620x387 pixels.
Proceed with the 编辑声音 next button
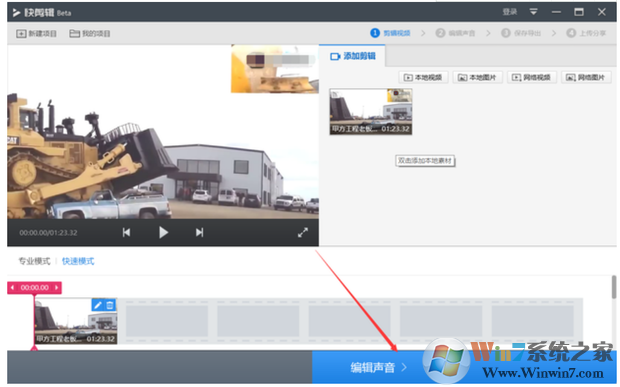coord(378,367)
